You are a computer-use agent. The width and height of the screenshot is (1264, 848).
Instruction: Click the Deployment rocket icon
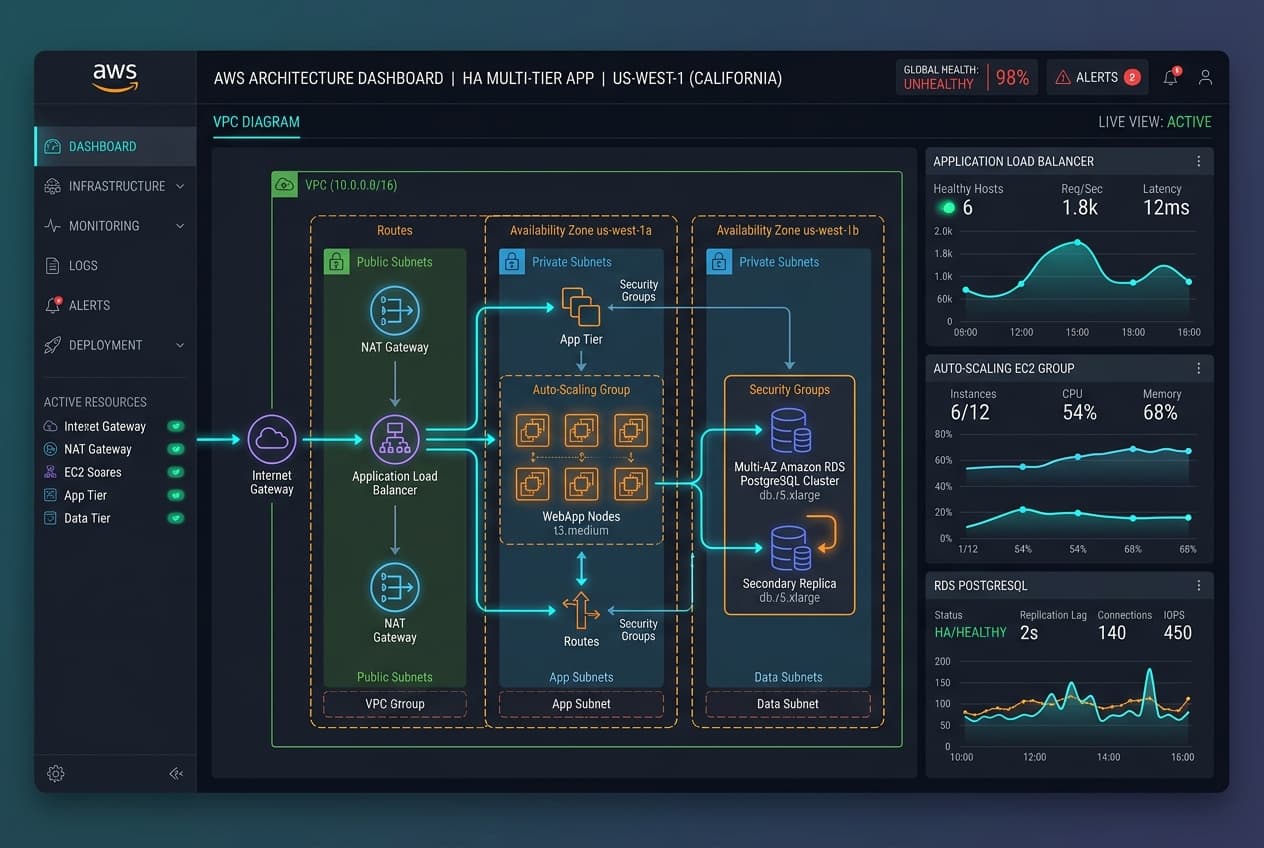(53, 345)
